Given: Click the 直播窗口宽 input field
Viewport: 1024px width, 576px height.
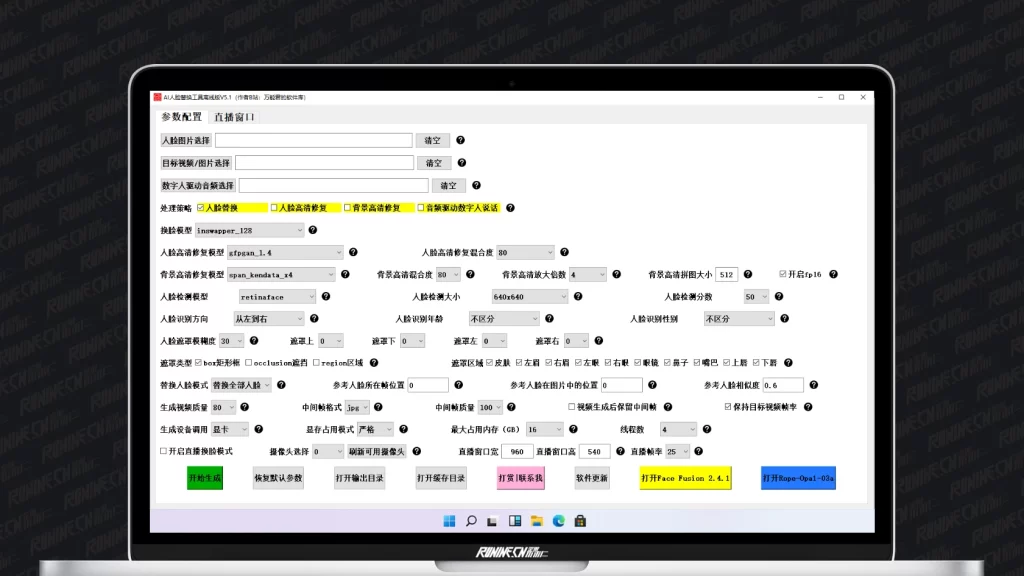Looking at the screenshot, I should point(517,452).
